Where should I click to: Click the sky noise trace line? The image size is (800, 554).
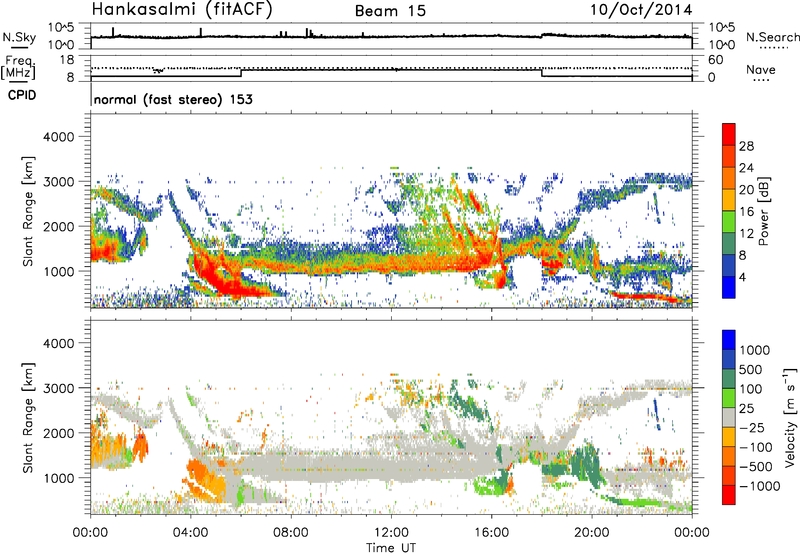(x=391, y=36)
